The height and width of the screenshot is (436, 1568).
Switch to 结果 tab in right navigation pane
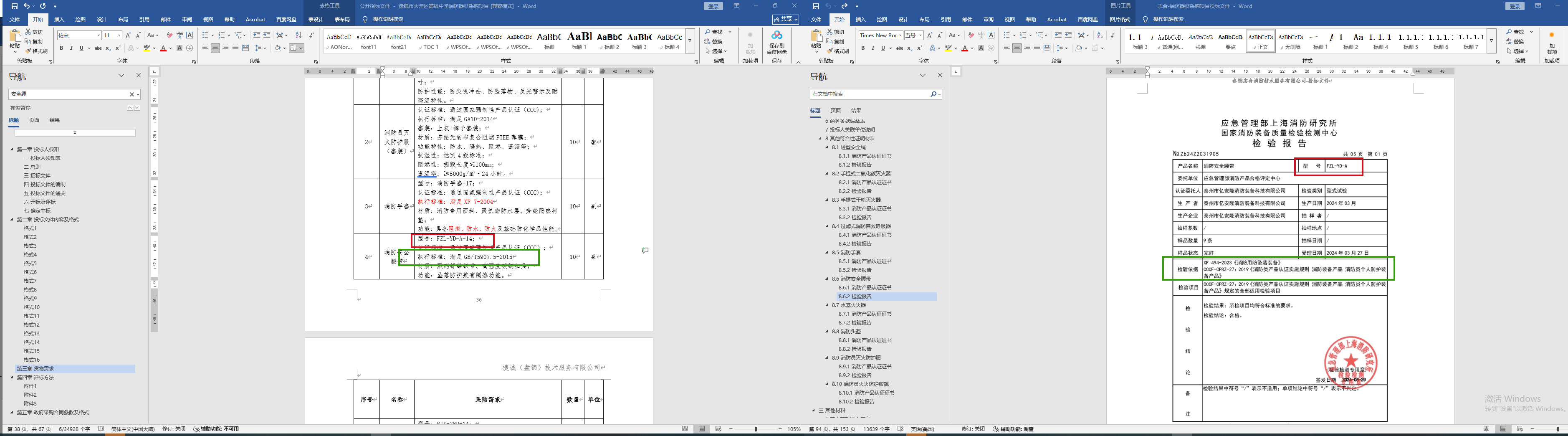point(856,110)
